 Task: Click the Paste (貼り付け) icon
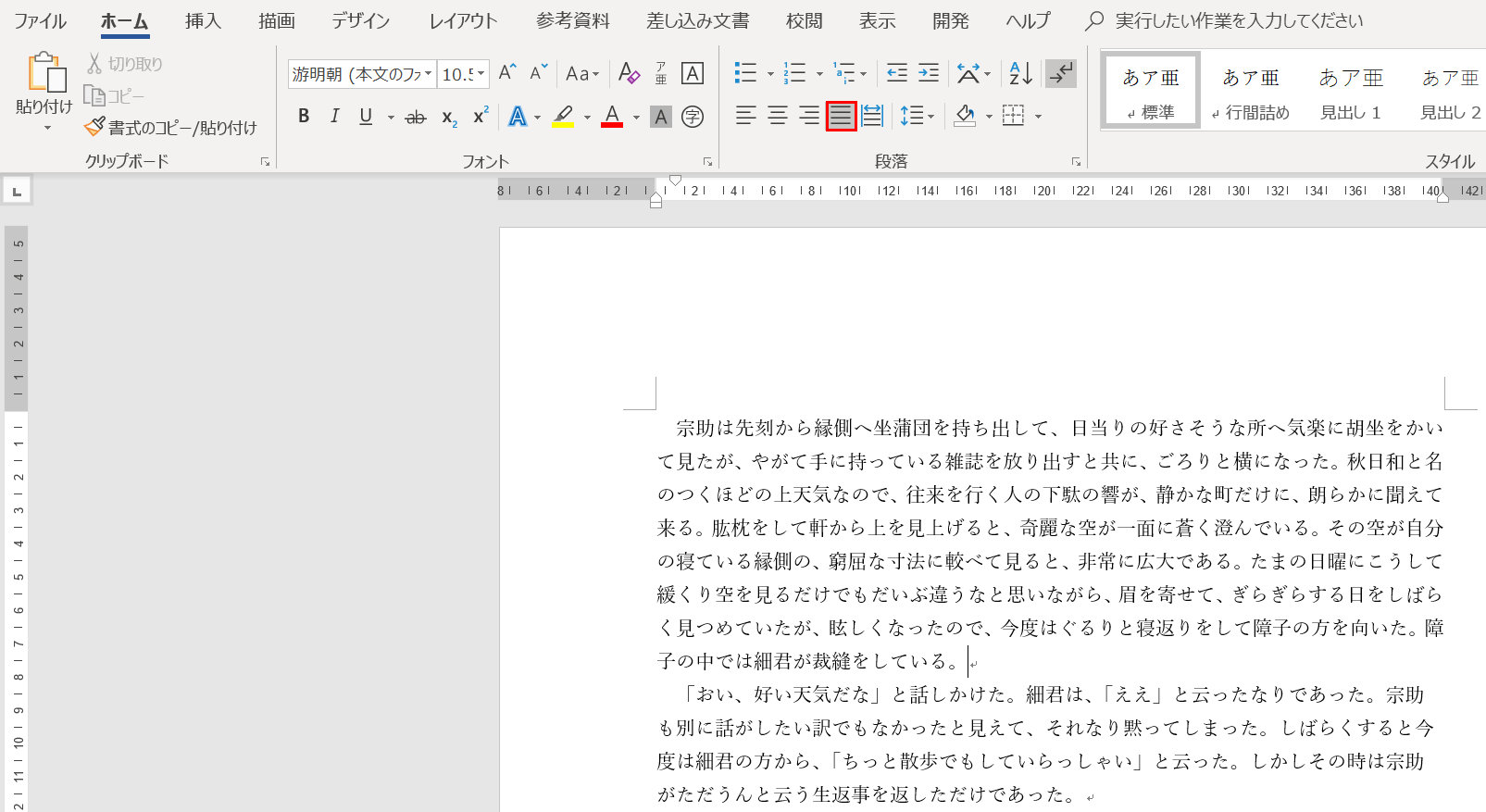45,73
